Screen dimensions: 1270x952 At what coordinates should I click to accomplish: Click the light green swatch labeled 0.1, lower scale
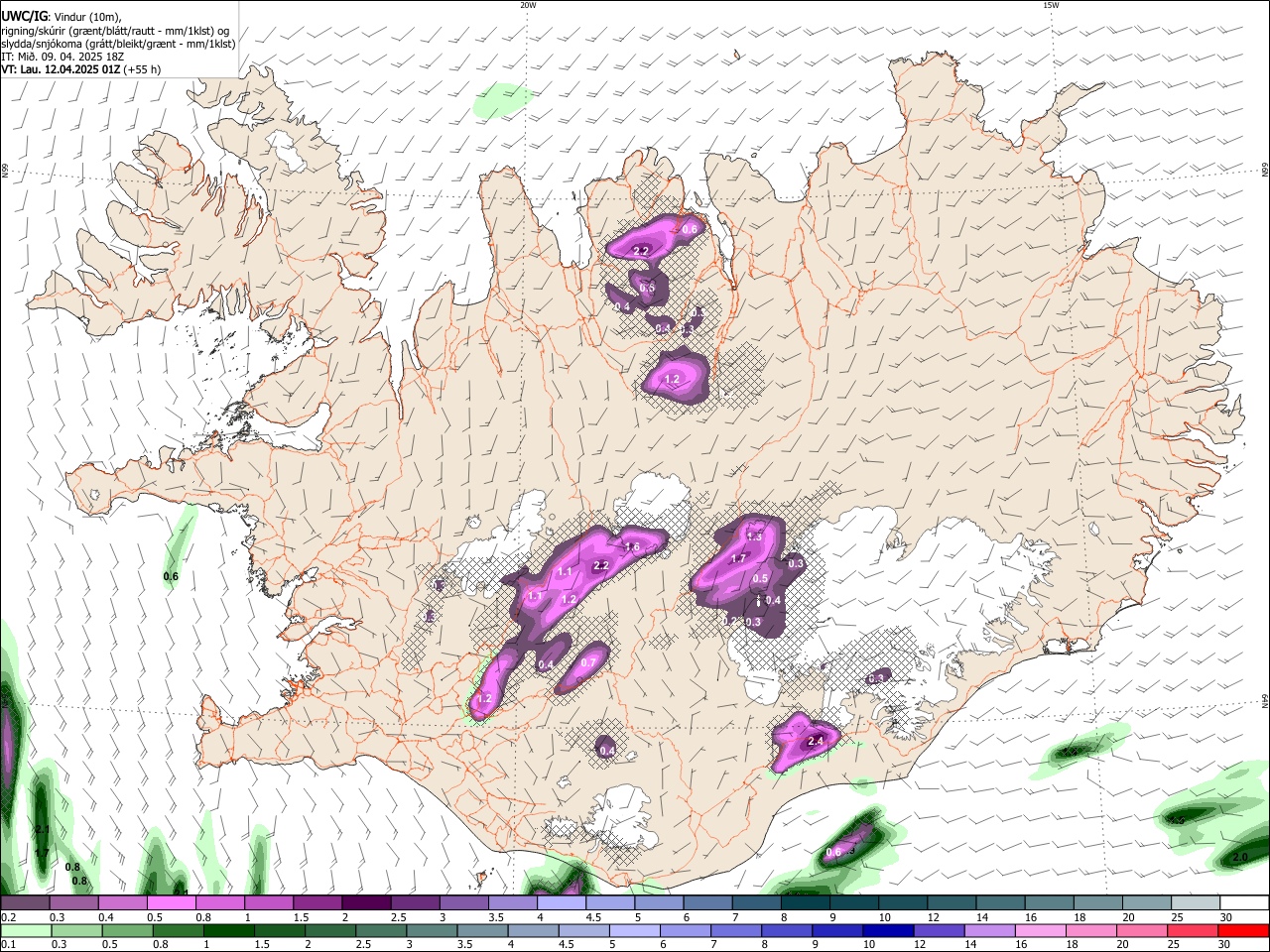(x=26, y=930)
